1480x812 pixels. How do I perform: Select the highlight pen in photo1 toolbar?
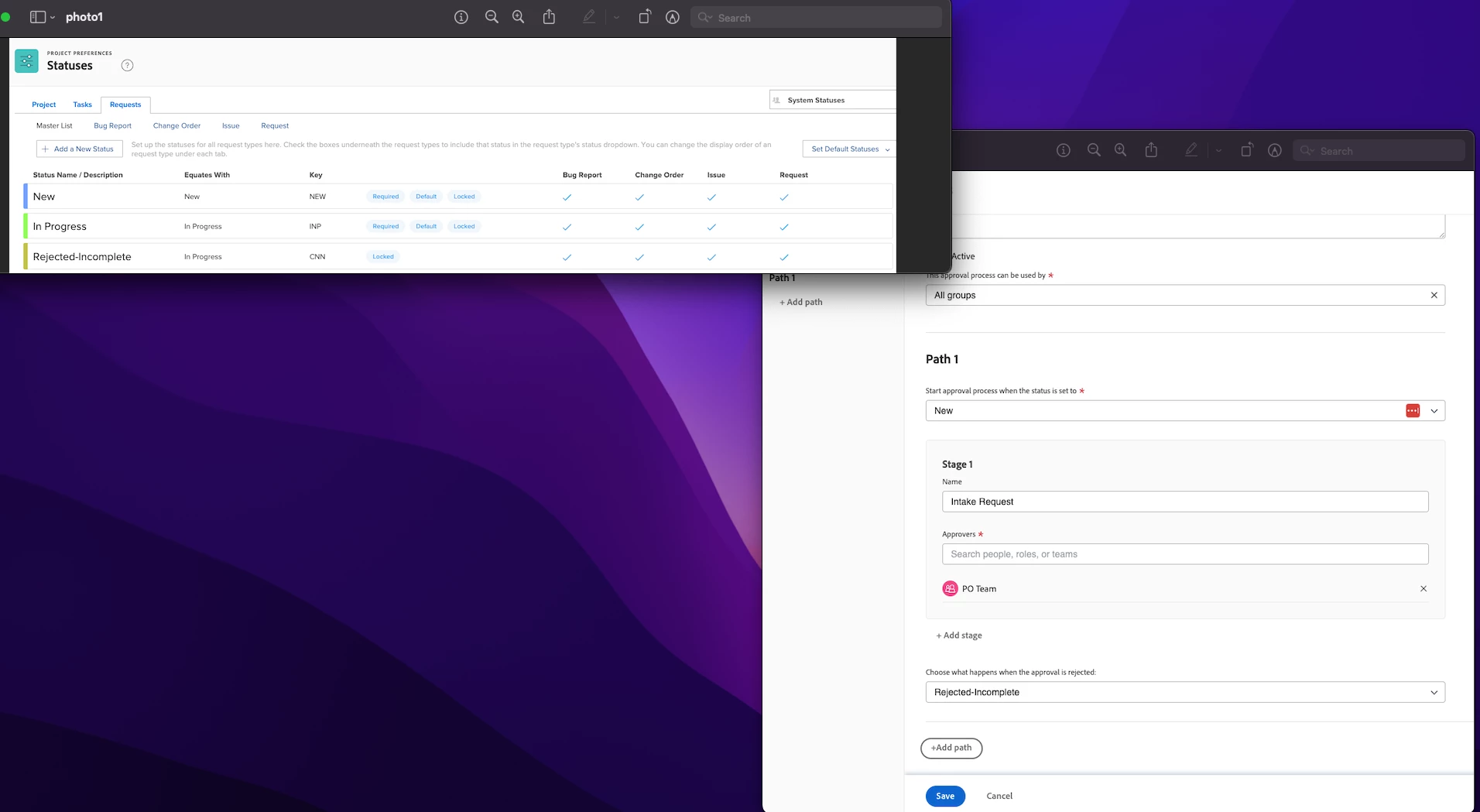click(x=589, y=17)
